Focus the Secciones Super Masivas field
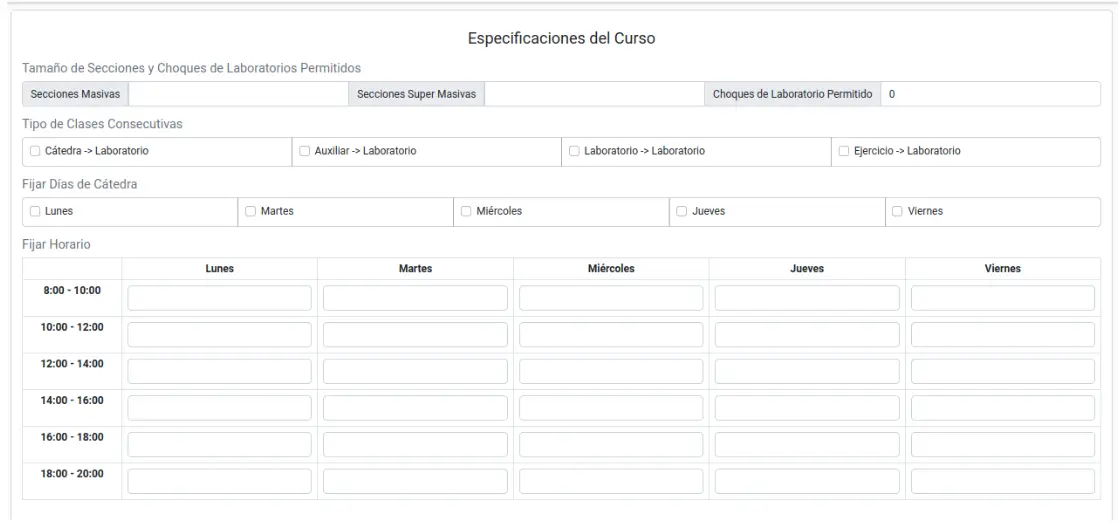The image size is (1118, 529). 594,94
